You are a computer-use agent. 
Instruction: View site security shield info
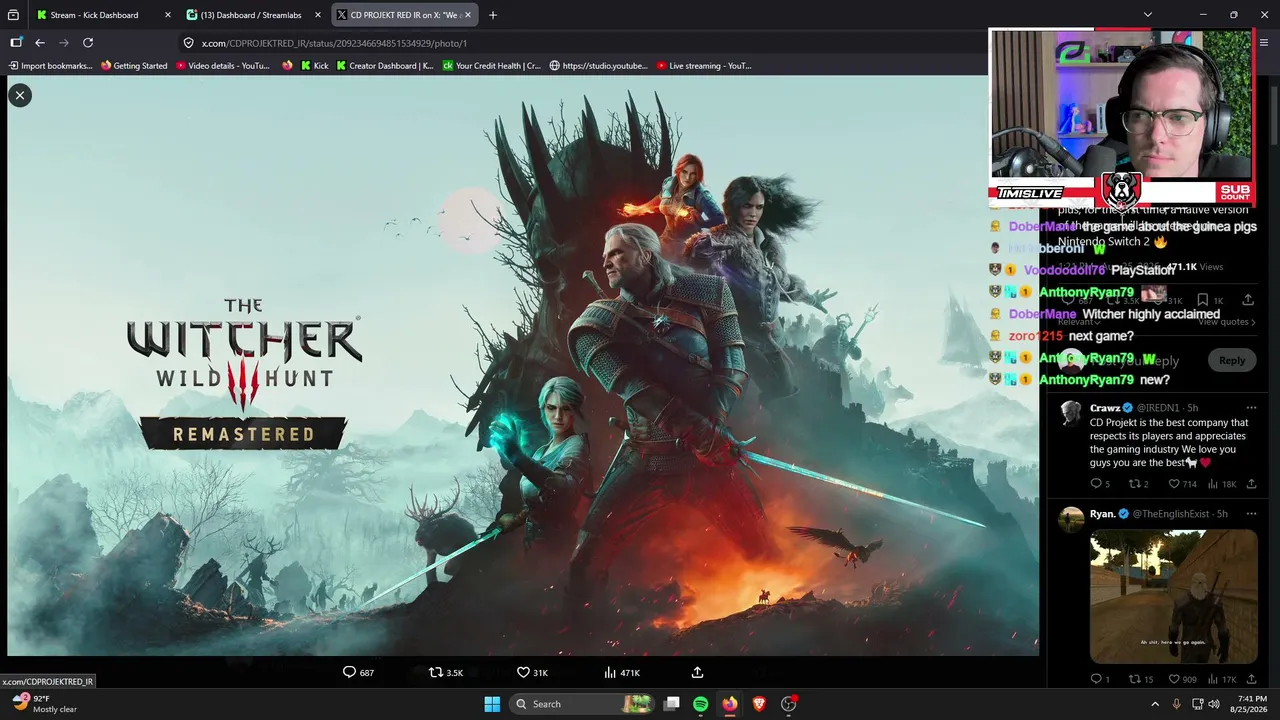188,43
